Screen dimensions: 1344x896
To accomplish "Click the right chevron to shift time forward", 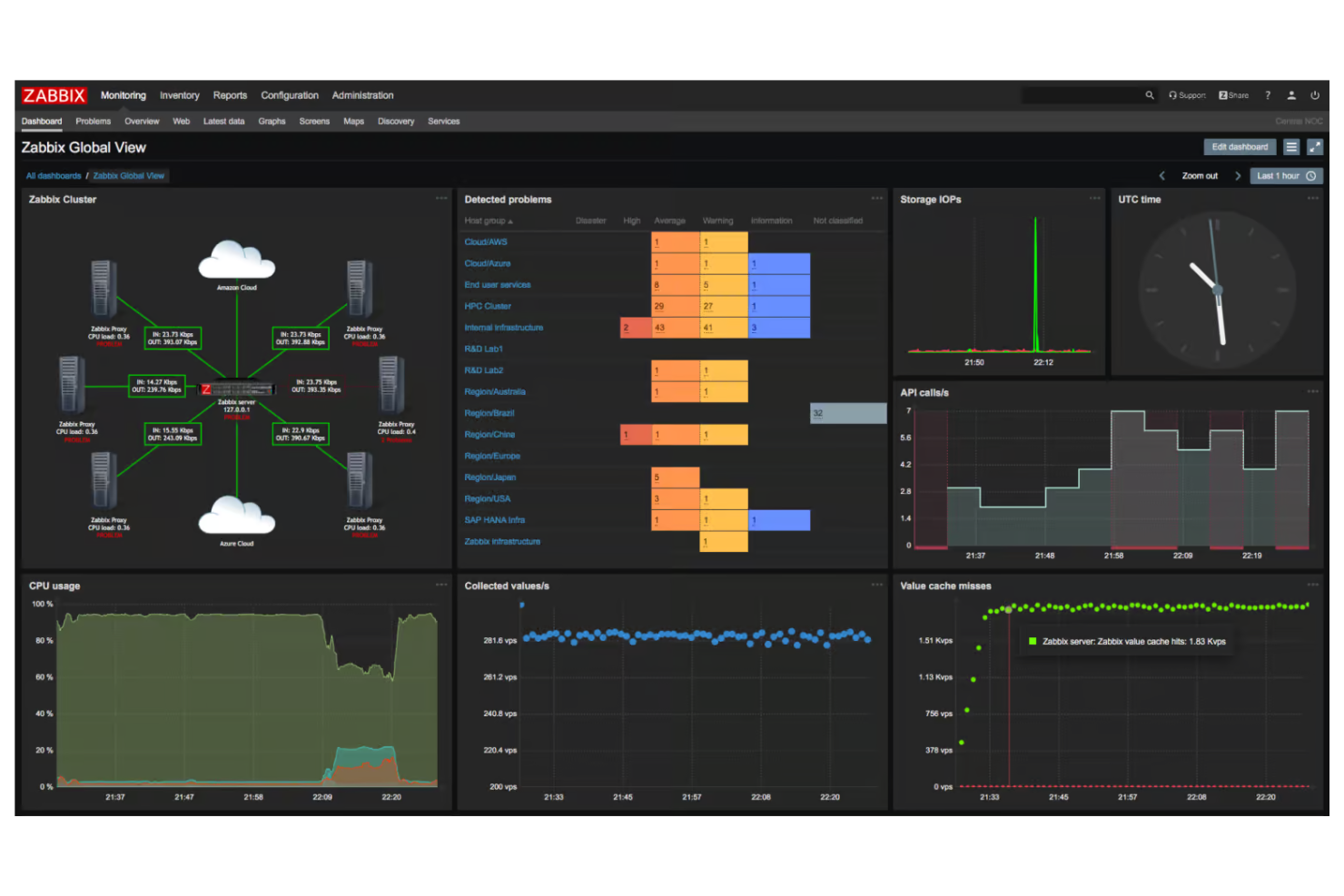I will coord(1238,176).
